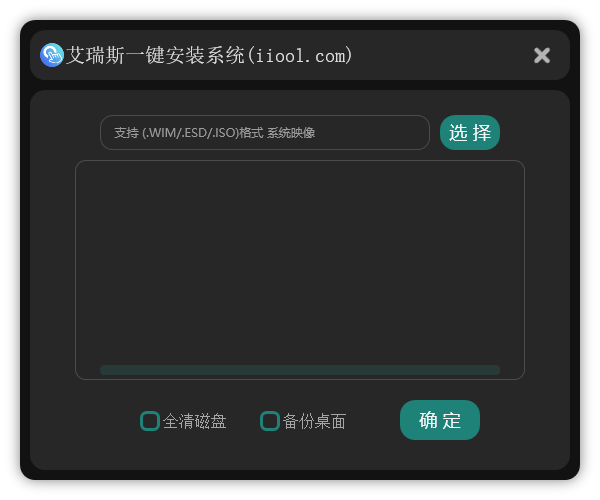The height and width of the screenshot is (500, 600).
Task: Click the progress bar in list panel
Action: [x=300, y=370]
